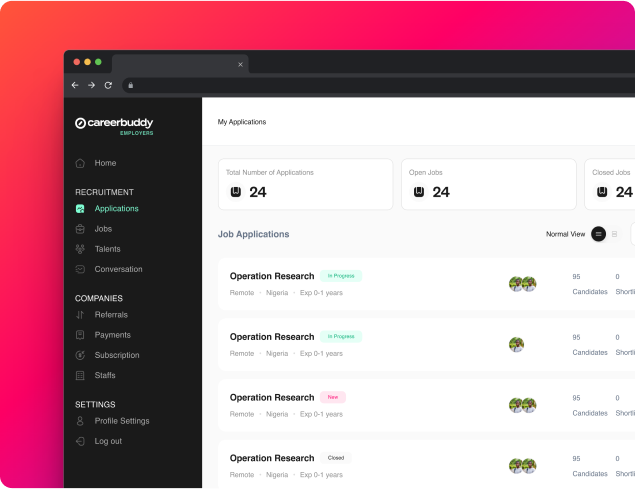Open Profile Settings in the sidebar
The height and width of the screenshot is (489, 635).
(x=122, y=421)
